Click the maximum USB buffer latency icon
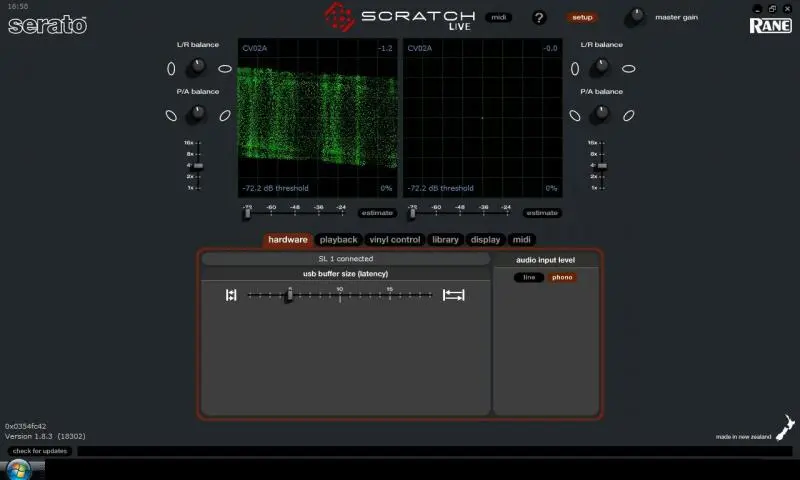 [x=454, y=295]
